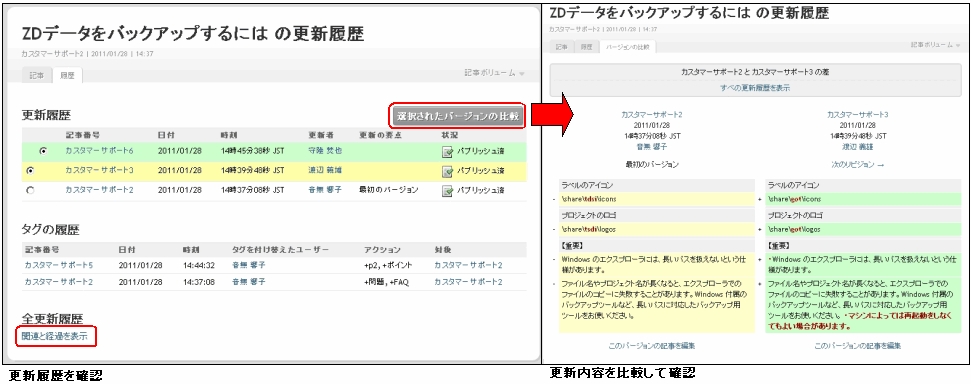This screenshot has height=384, width=971.
Task: Click publish status icon in 最初のバージョン row
Action: point(448,191)
